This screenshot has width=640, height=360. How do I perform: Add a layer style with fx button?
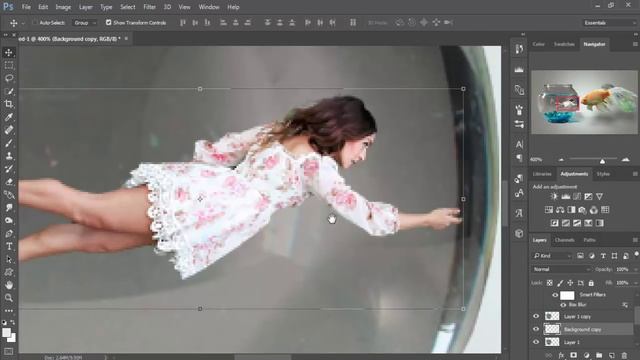coord(561,356)
